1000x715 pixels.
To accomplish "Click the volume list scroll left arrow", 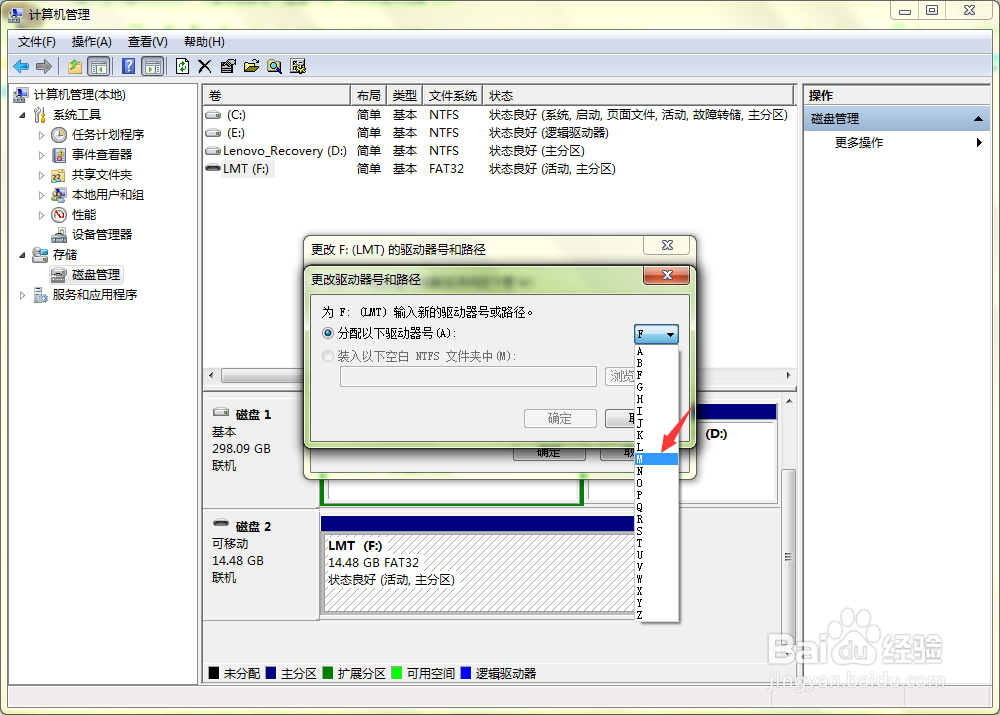I will 211,375.
